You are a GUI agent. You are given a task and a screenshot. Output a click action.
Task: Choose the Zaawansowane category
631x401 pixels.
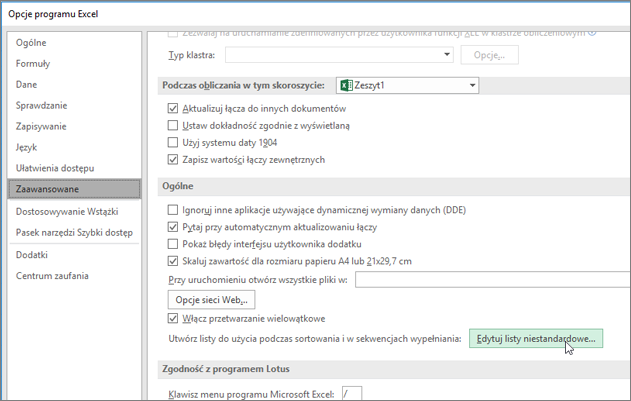coord(74,189)
